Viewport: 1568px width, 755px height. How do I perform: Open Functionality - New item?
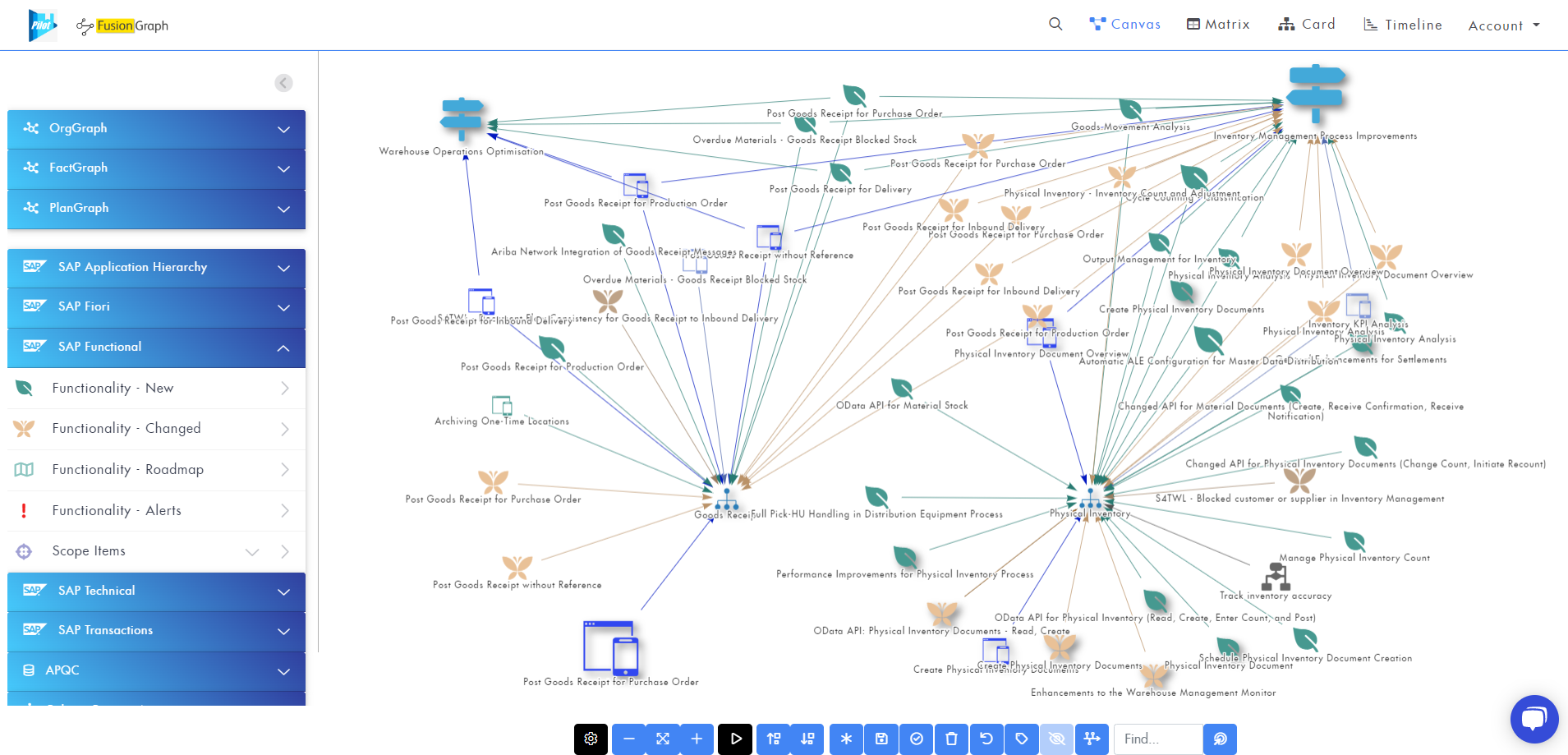(156, 388)
